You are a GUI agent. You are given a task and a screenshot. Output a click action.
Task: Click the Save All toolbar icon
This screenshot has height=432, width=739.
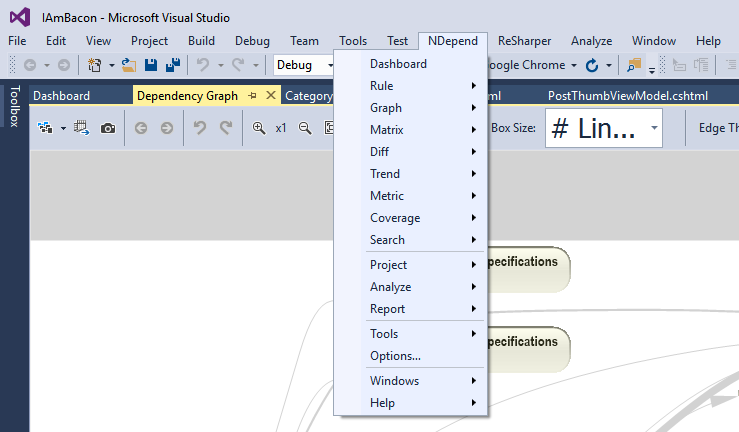[171, 65]
